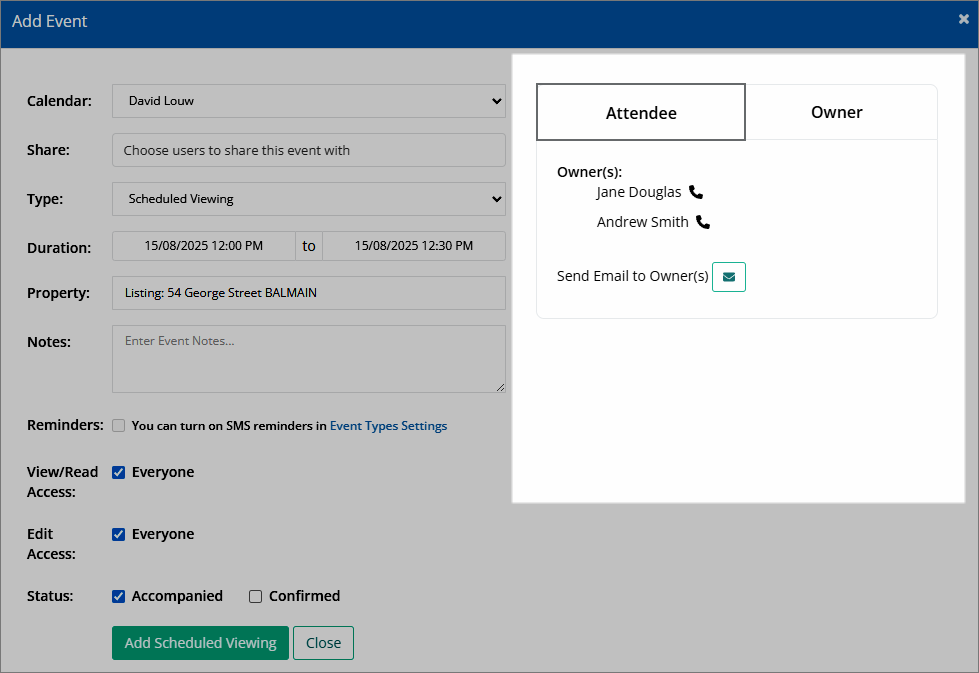Click the Close button
Screen dimensions: 979x673
[x=323, y=643]
